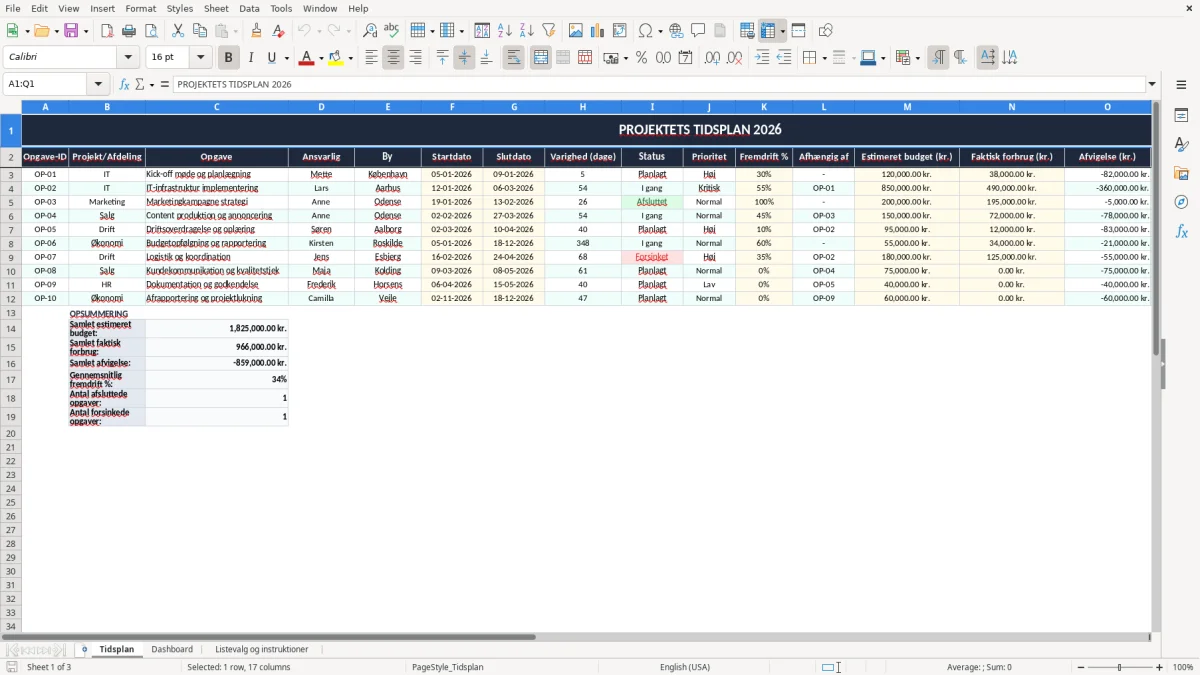This screenshot has width=1200, height=675.
Task: Open the Data menu
Action: click(x=249, y=8)
